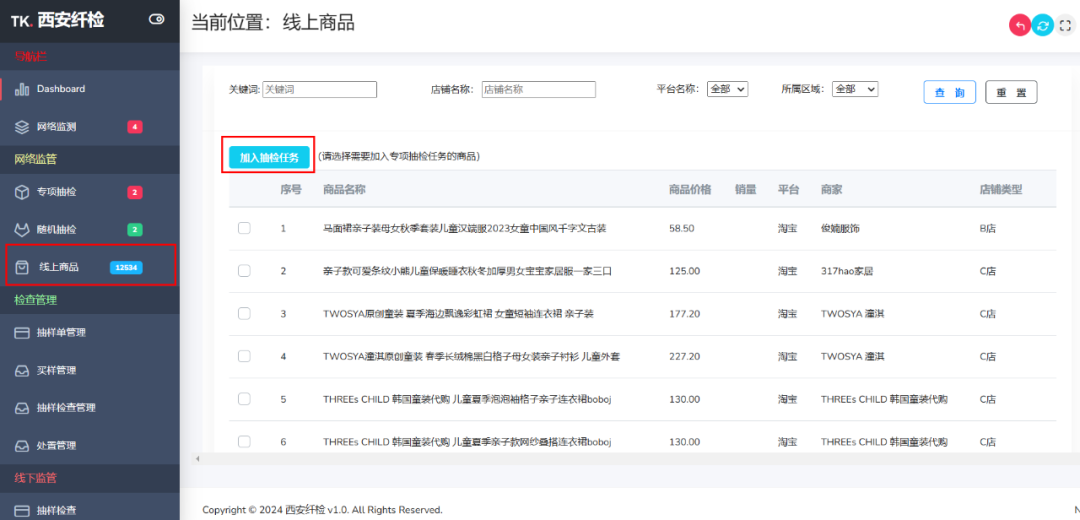Click the 随机抽检 sidebar icon
The height and width of the screenshot is (520, 1080).
[x=22, y=230]
